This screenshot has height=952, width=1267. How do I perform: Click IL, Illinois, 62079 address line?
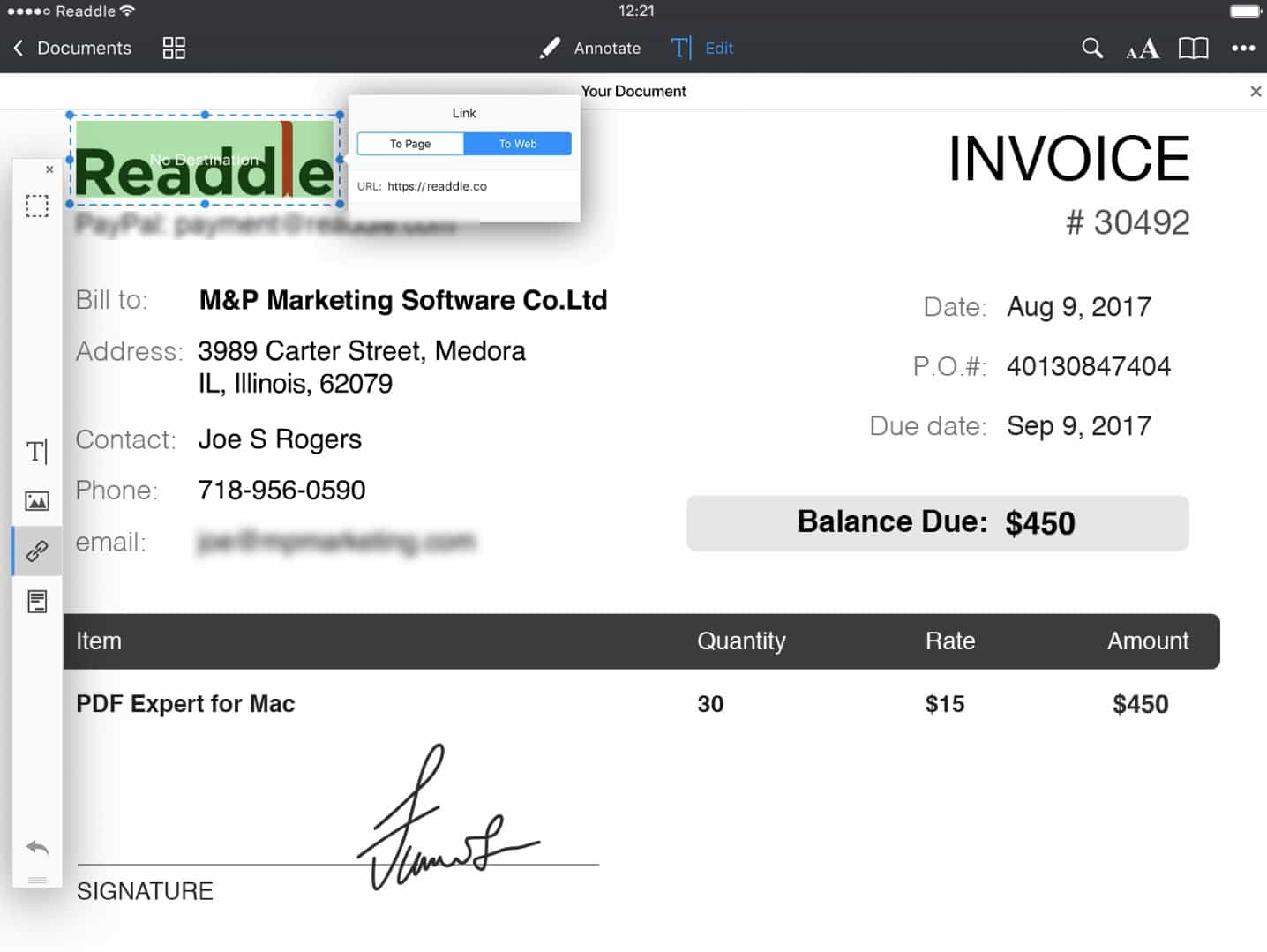click(x=296, y=384)
